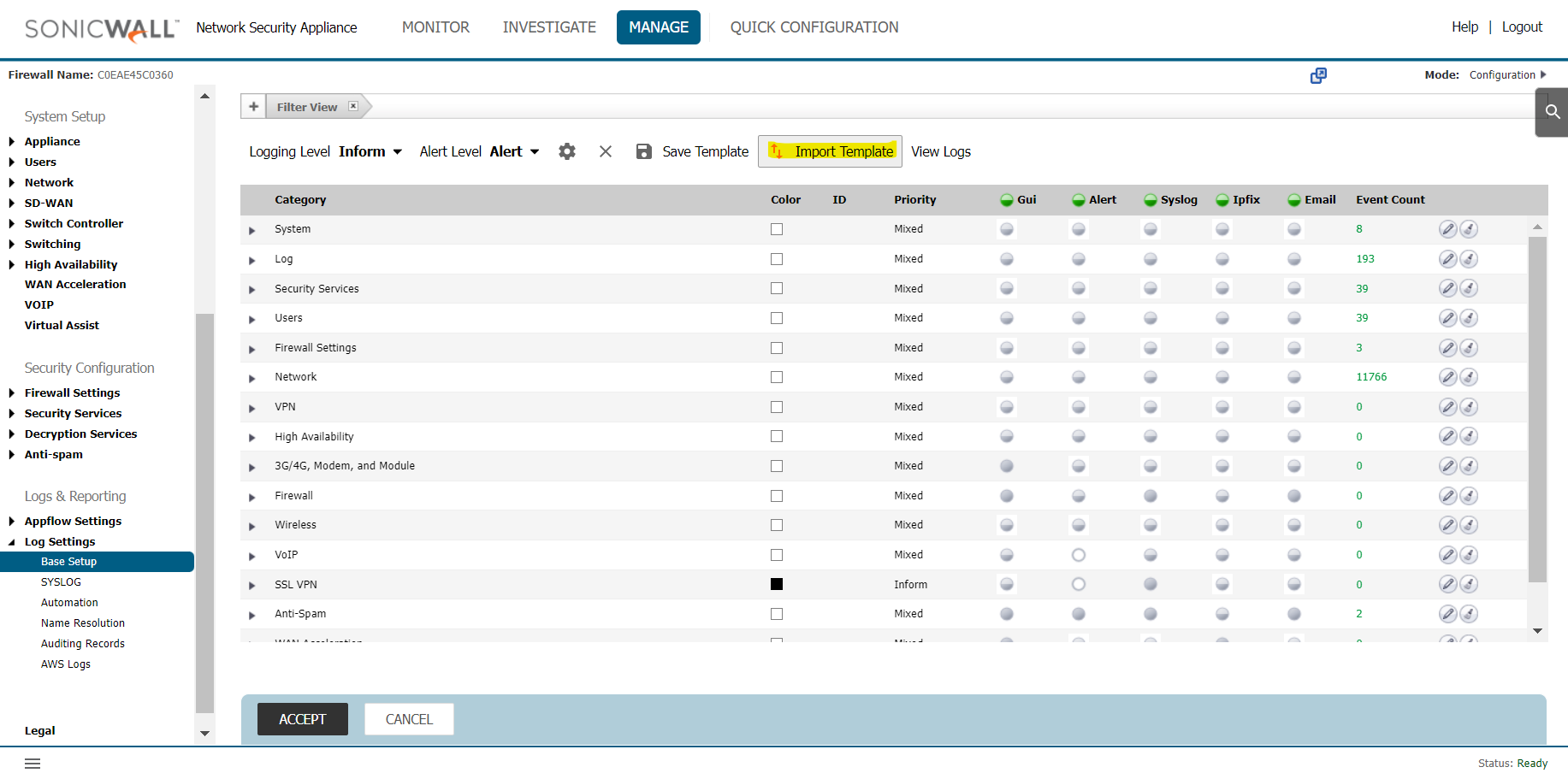Edit the VPN row pencil icon
This screenshot has height=773, width=1568.
[1447, 407]
